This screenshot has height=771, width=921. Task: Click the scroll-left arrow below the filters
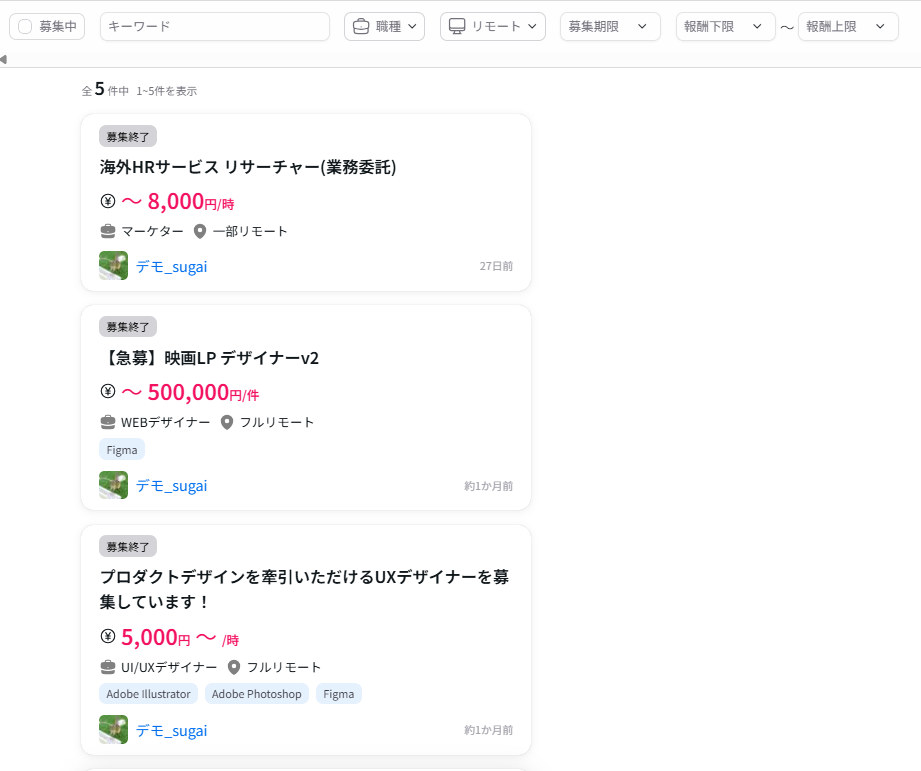pos(4,59)
